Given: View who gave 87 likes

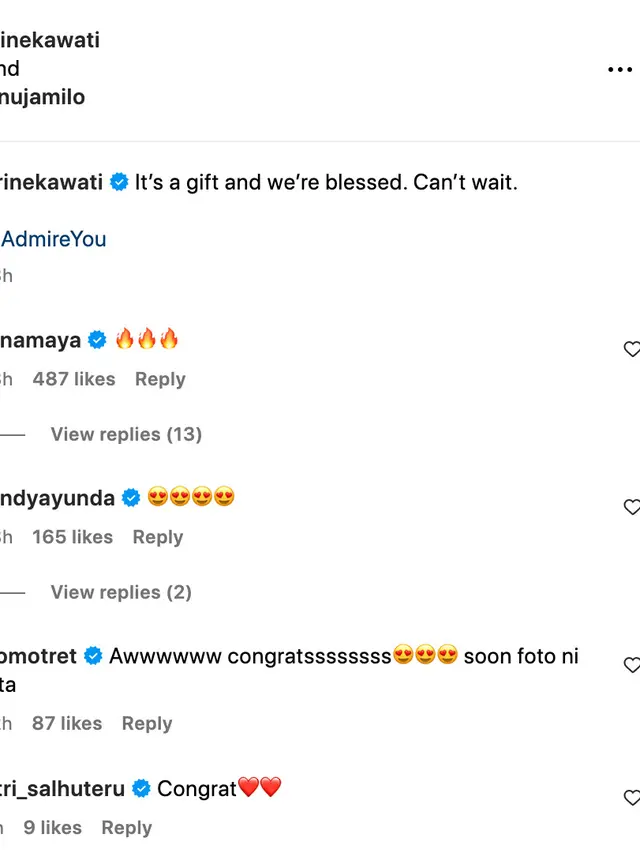Looking at the screenshot, I should (x=67, y=723).
